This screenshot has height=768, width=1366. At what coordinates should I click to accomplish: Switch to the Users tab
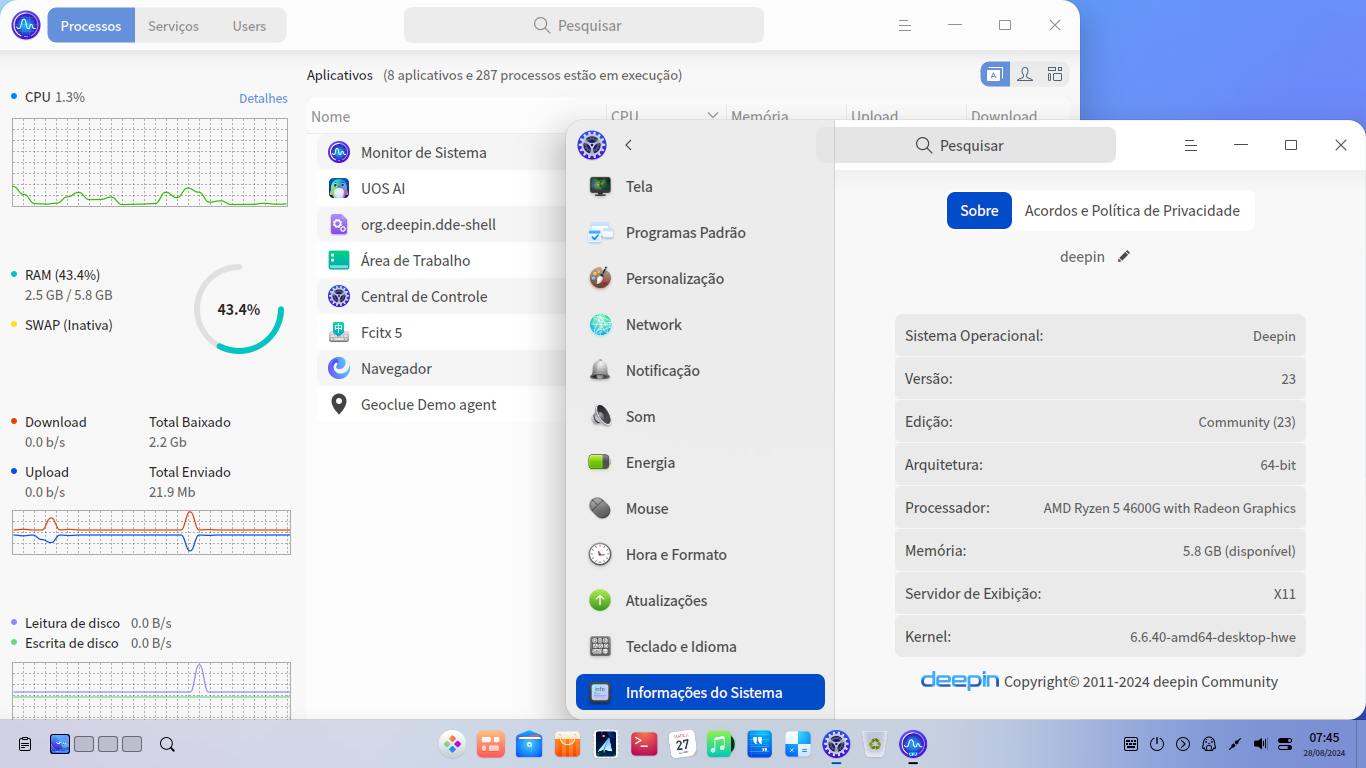coord(249,26)
